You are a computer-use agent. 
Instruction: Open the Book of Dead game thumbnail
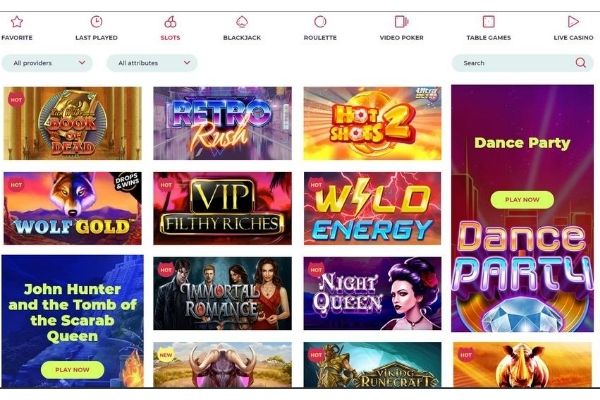[72, 123]
